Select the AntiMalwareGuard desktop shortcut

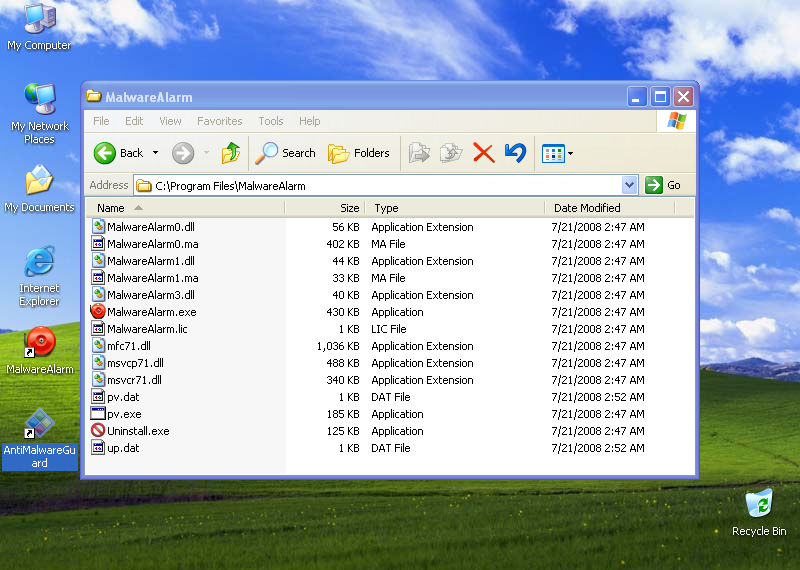[39, 438]
